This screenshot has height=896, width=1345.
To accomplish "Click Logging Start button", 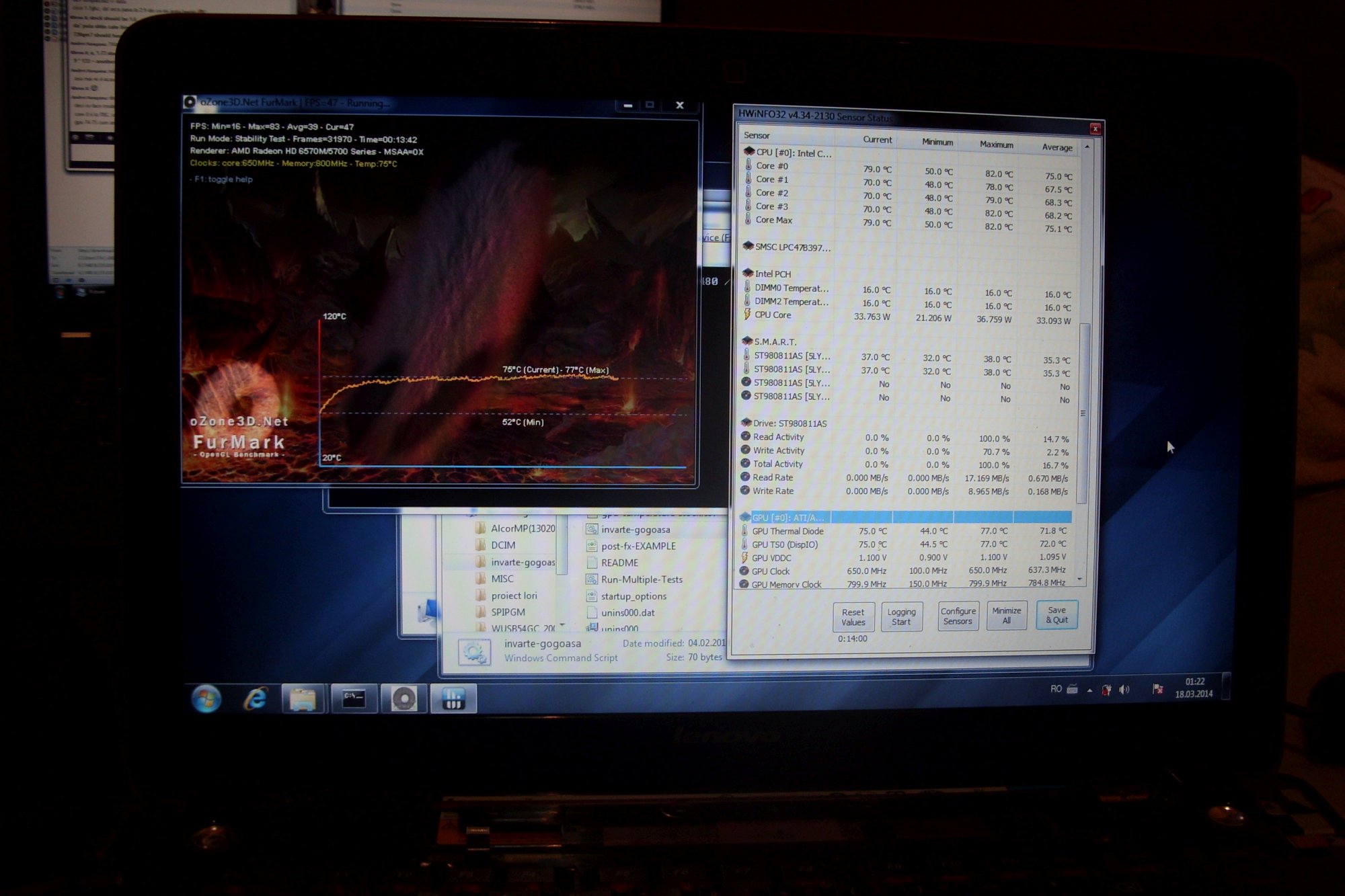I will click(x=901, y=616).
